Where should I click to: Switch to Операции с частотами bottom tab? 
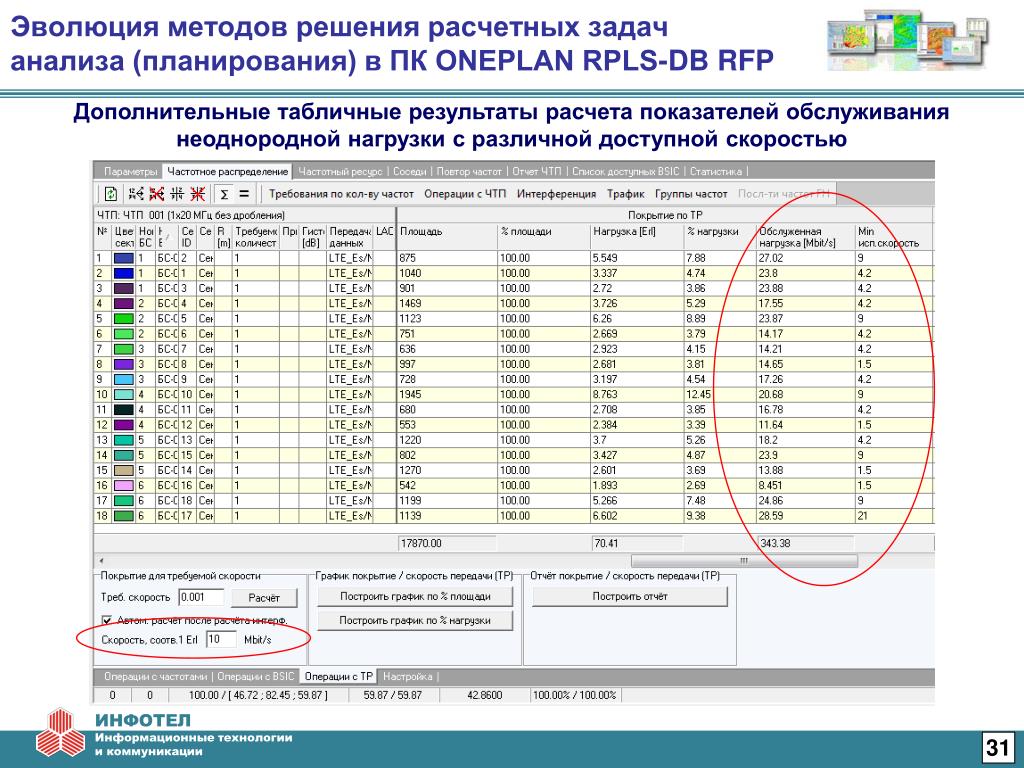pyautogui.click(x=155, y=677)
